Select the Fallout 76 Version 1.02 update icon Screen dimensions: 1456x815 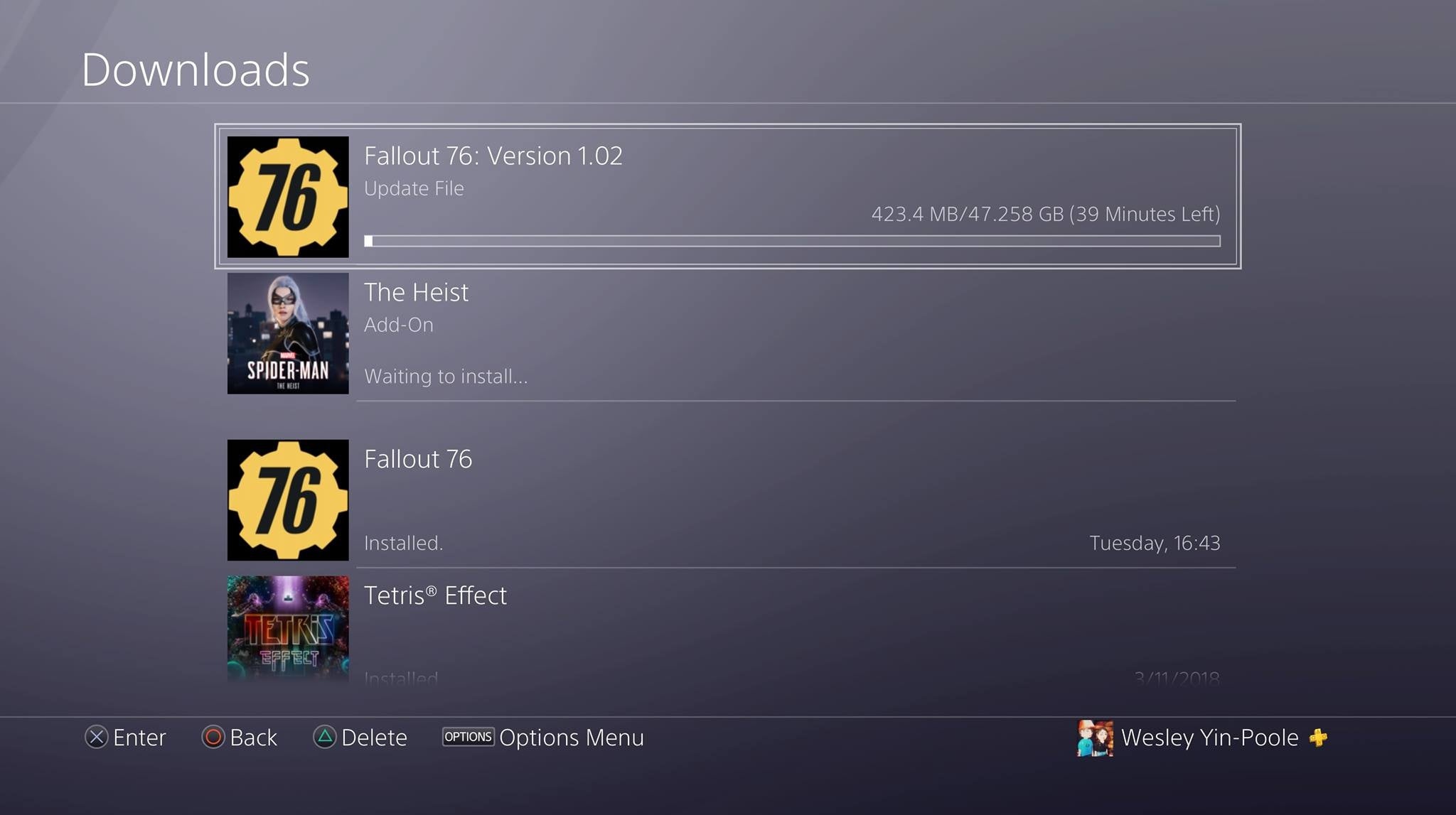[288, 197]
